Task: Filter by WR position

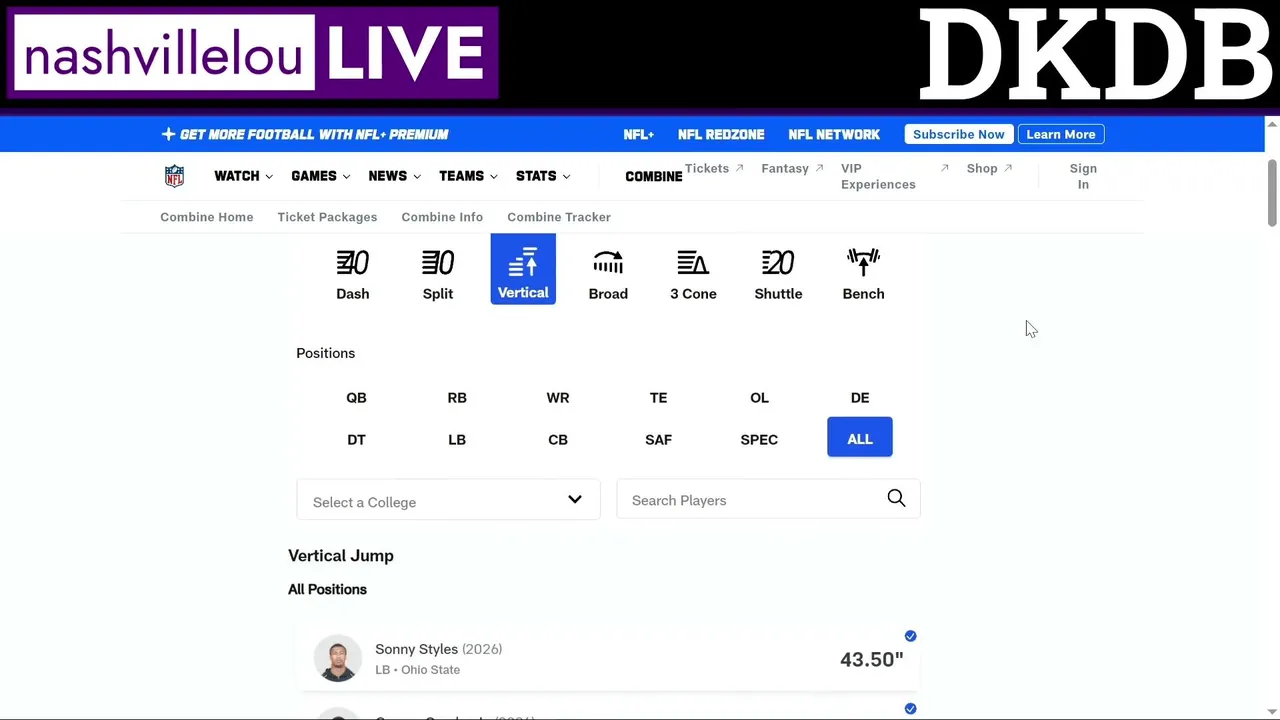Action: (558, 398)
